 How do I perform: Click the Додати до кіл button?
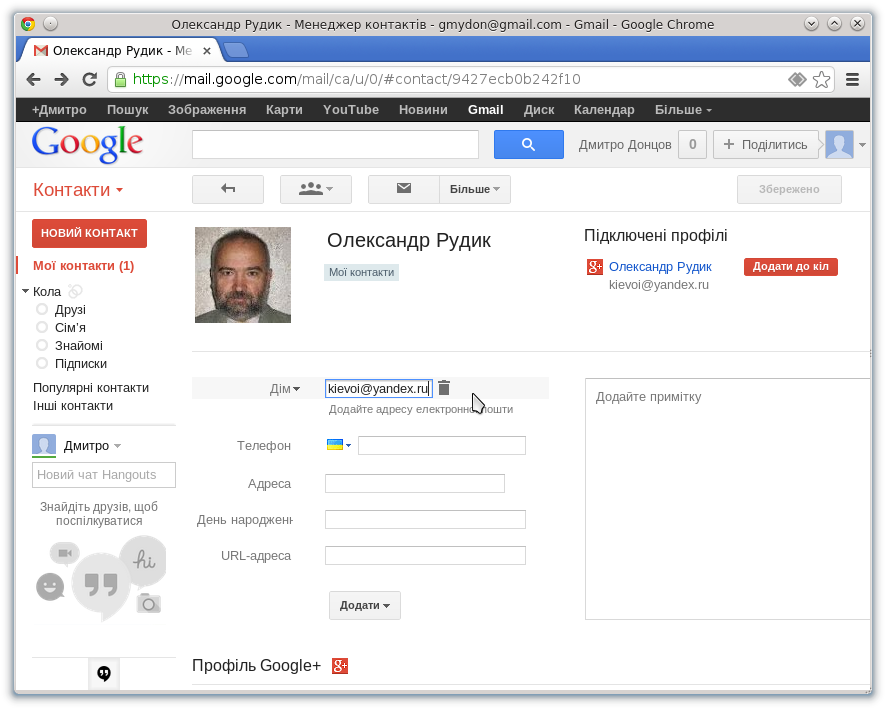pyautogui.click(x=790, y=267)
